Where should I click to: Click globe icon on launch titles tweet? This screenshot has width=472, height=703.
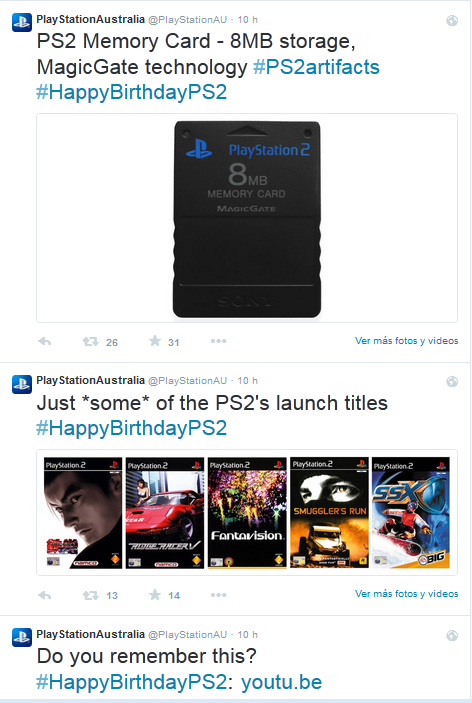pos(452,381)
